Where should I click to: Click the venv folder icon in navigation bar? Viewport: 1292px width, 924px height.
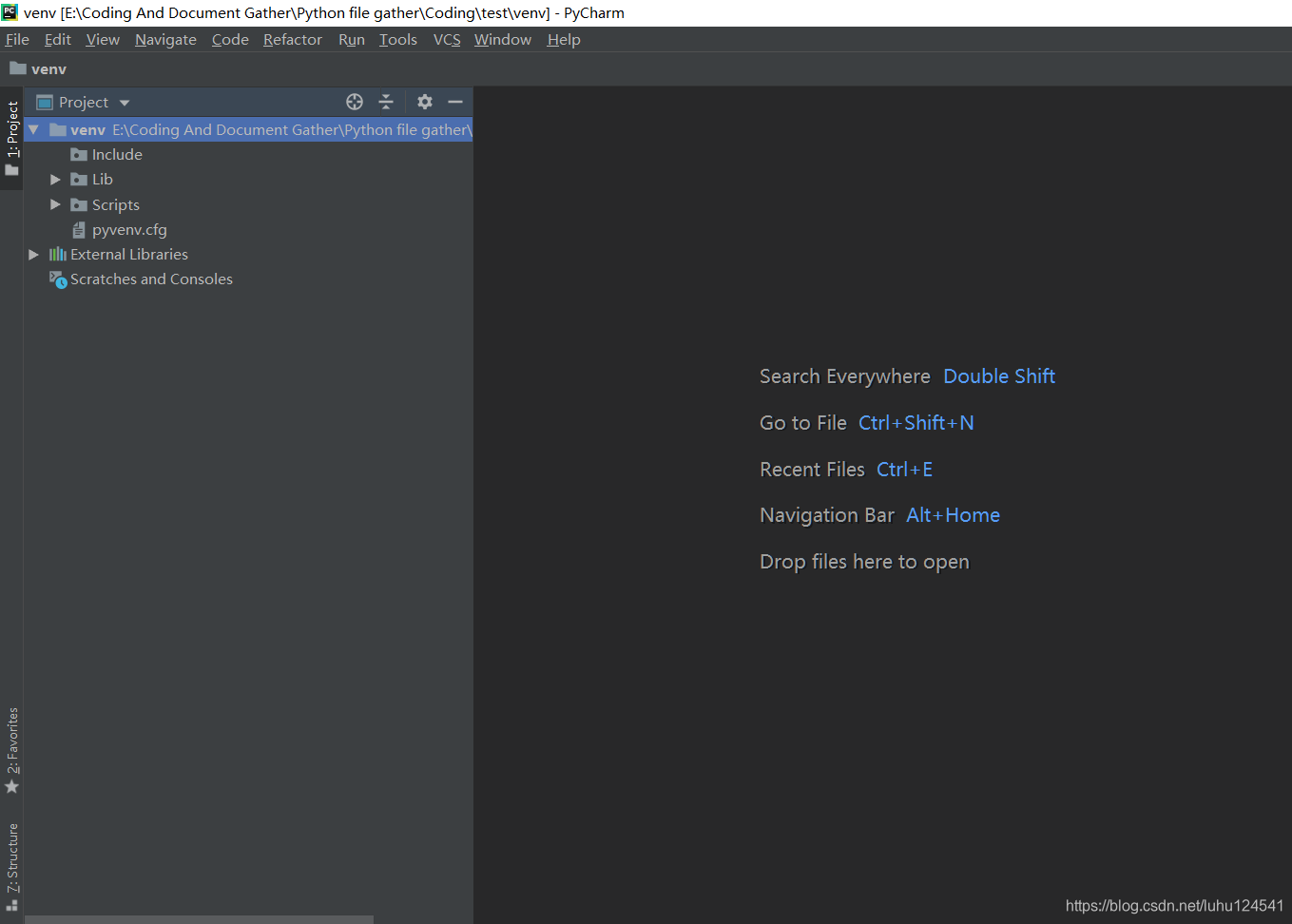(x=18, y=68)
